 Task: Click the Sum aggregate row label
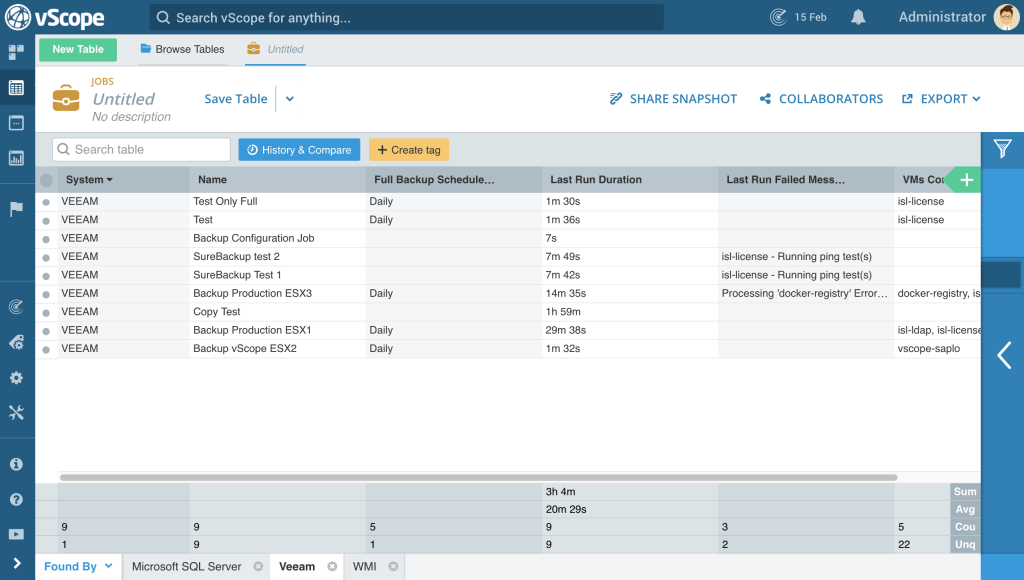965,491
